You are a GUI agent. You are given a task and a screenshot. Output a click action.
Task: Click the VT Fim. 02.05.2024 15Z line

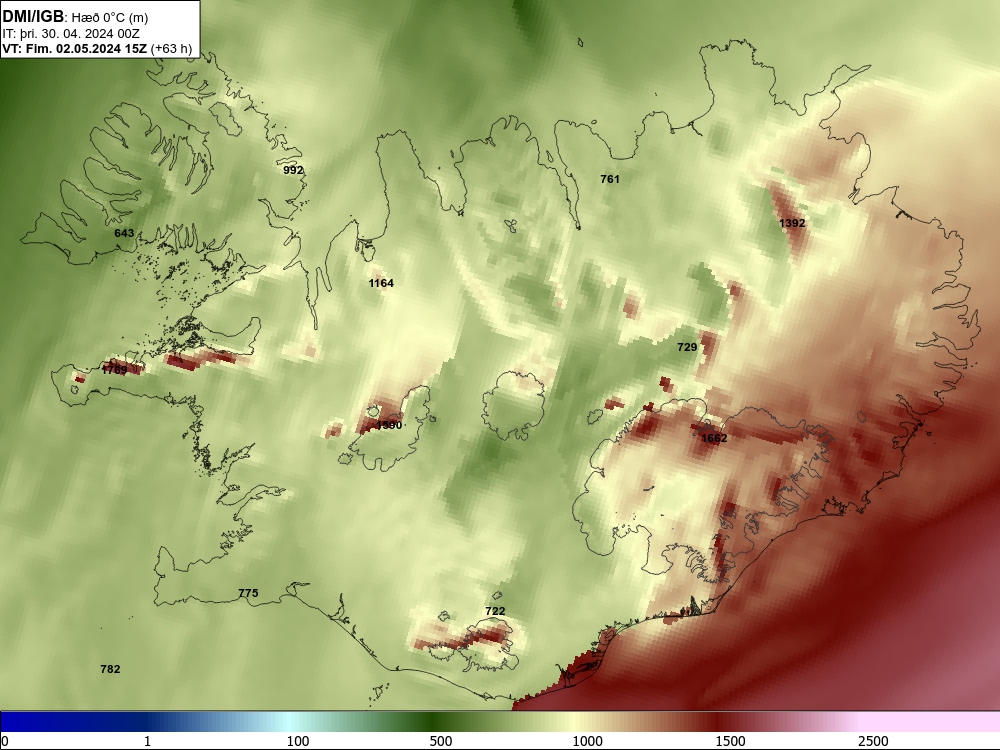97,48
